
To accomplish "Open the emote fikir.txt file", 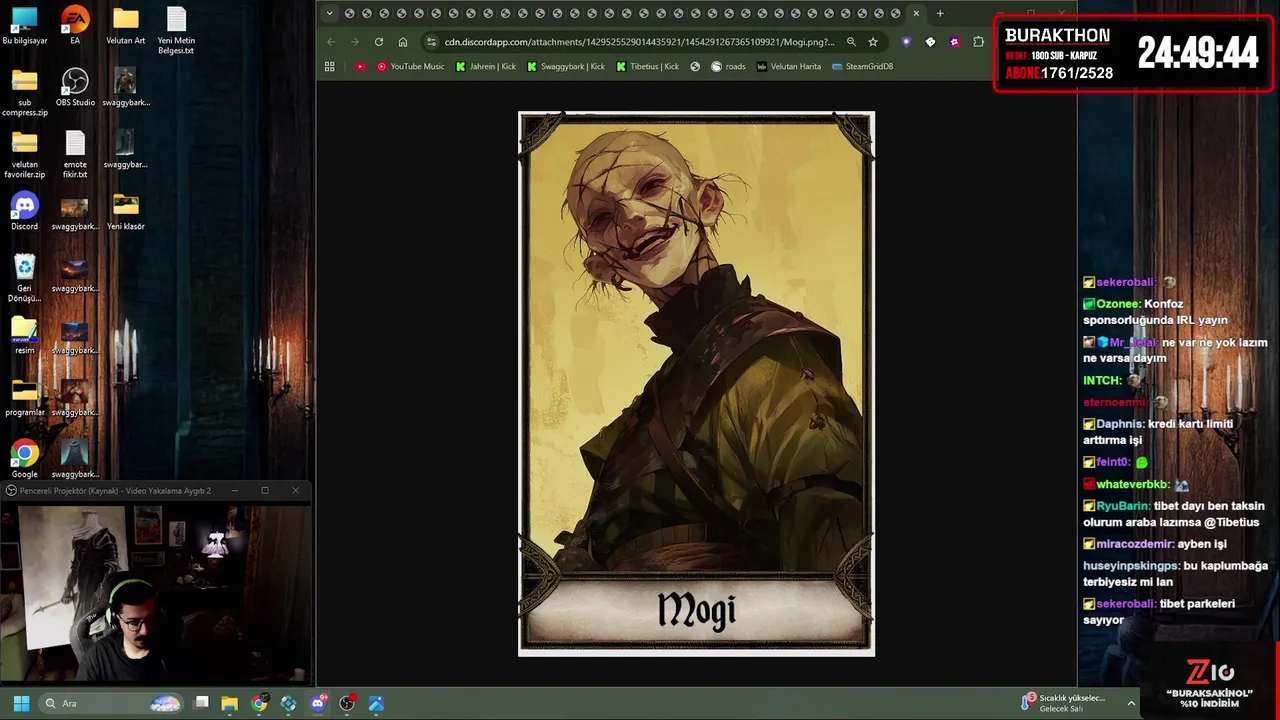I will pyautogui.click(x=75, y=155).
